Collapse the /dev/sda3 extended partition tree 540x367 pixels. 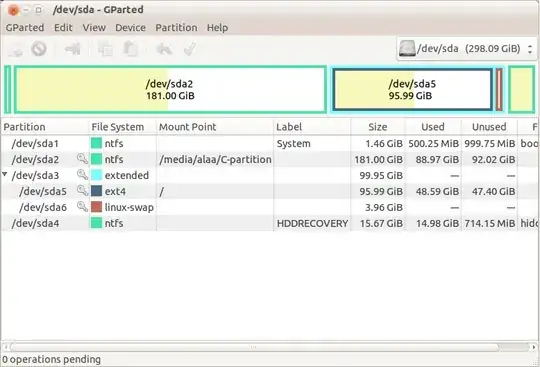[5, 175]
